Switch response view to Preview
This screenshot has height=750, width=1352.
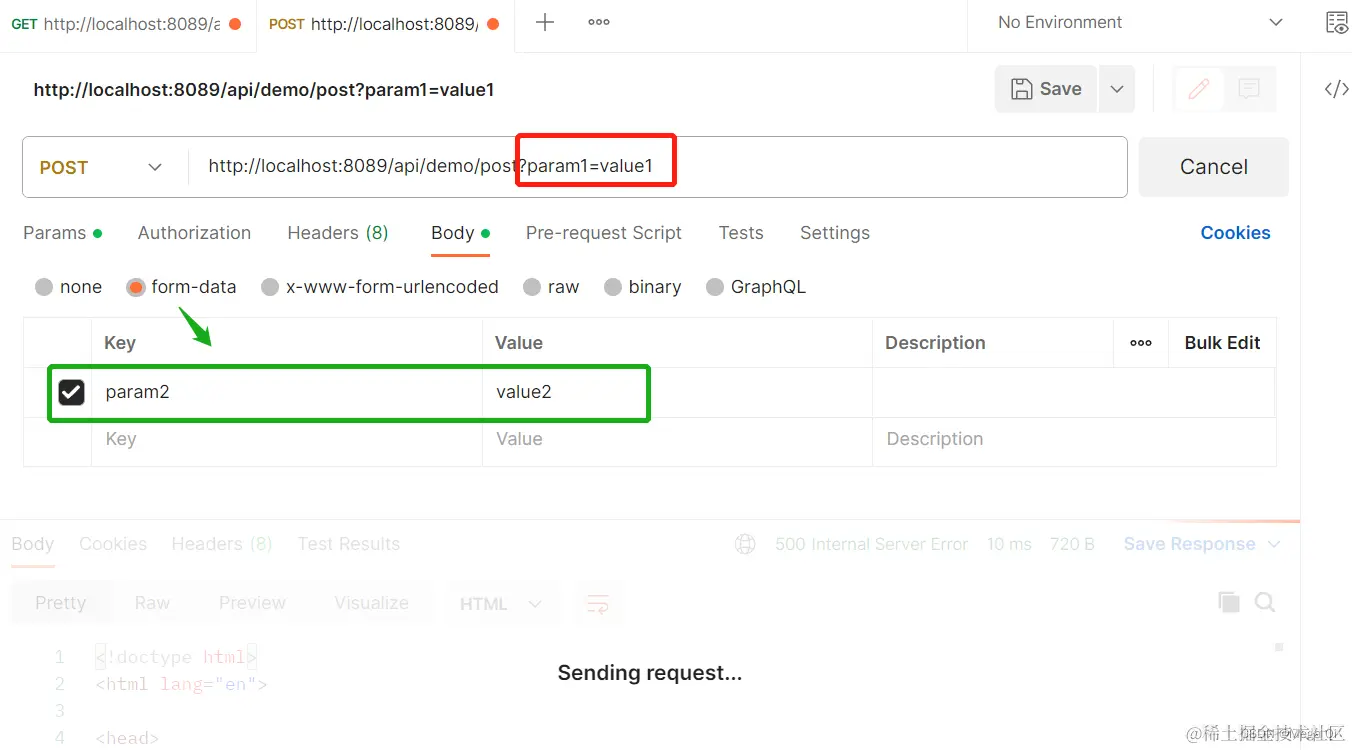click(x=252, y=603)
